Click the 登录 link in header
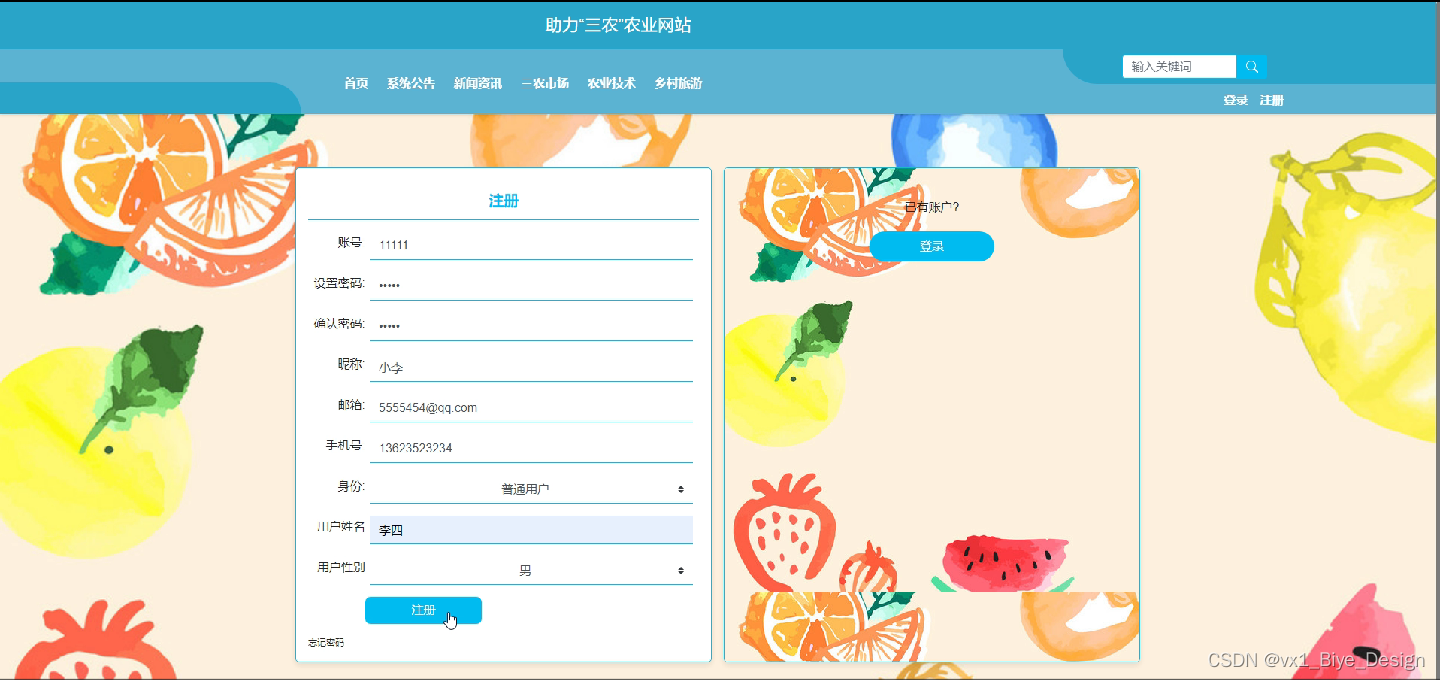Image resolution: width=1440 pixels, height=680 pixels. tap(1236, 100)
